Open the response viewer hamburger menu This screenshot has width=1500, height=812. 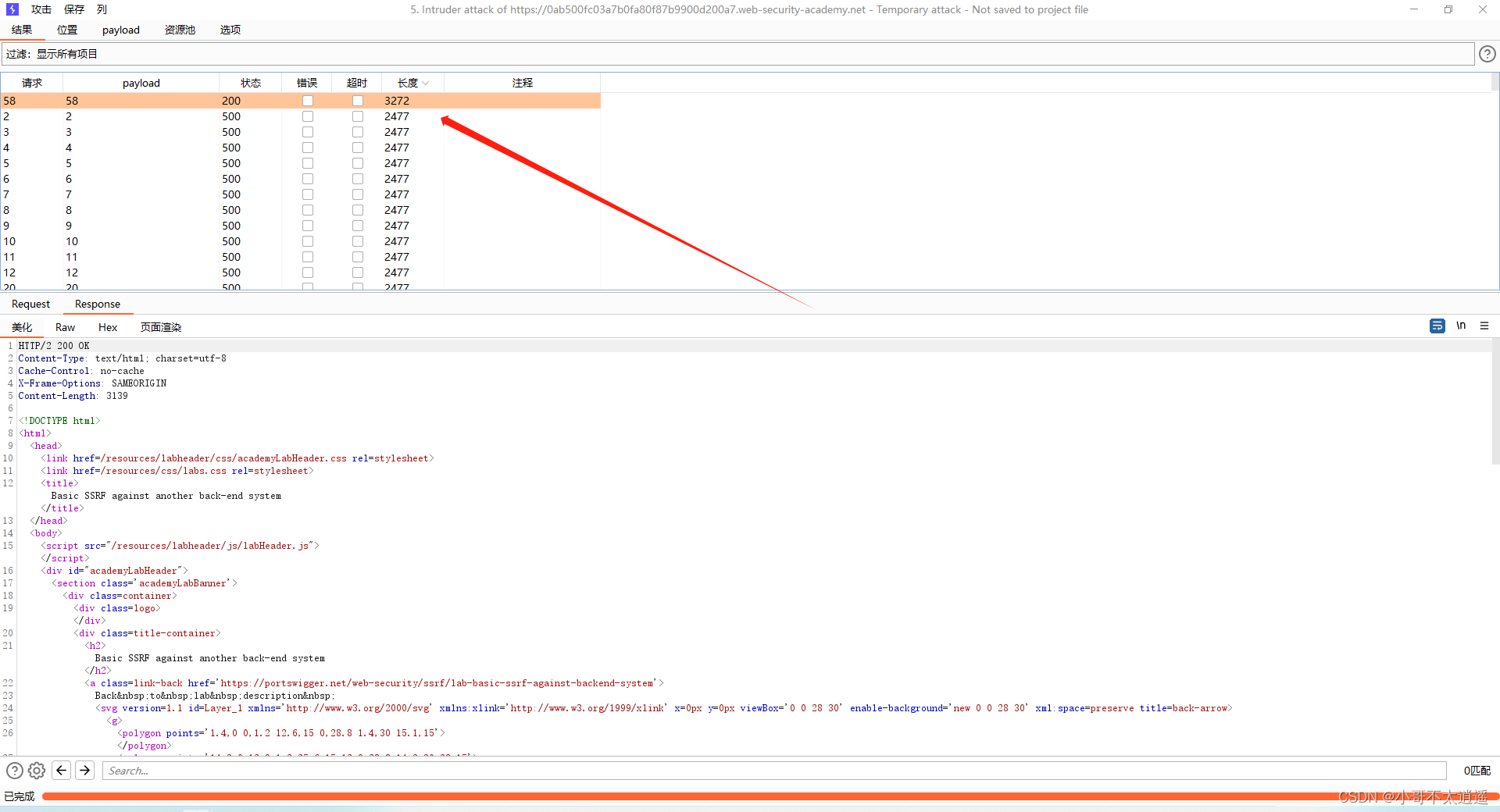coord(1484,326)
